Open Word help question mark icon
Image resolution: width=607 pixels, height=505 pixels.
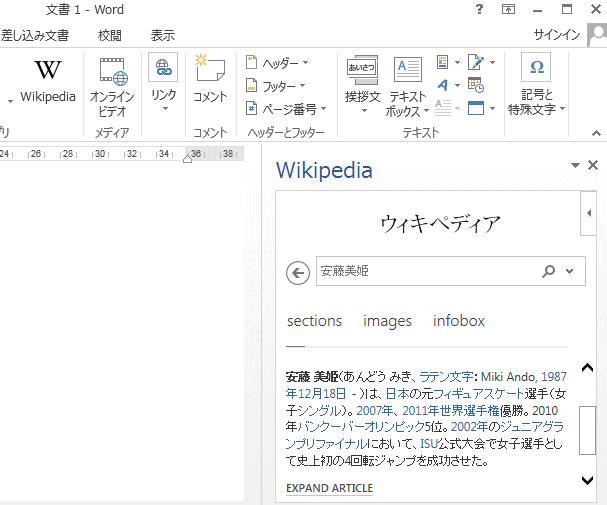click(479, 9)
